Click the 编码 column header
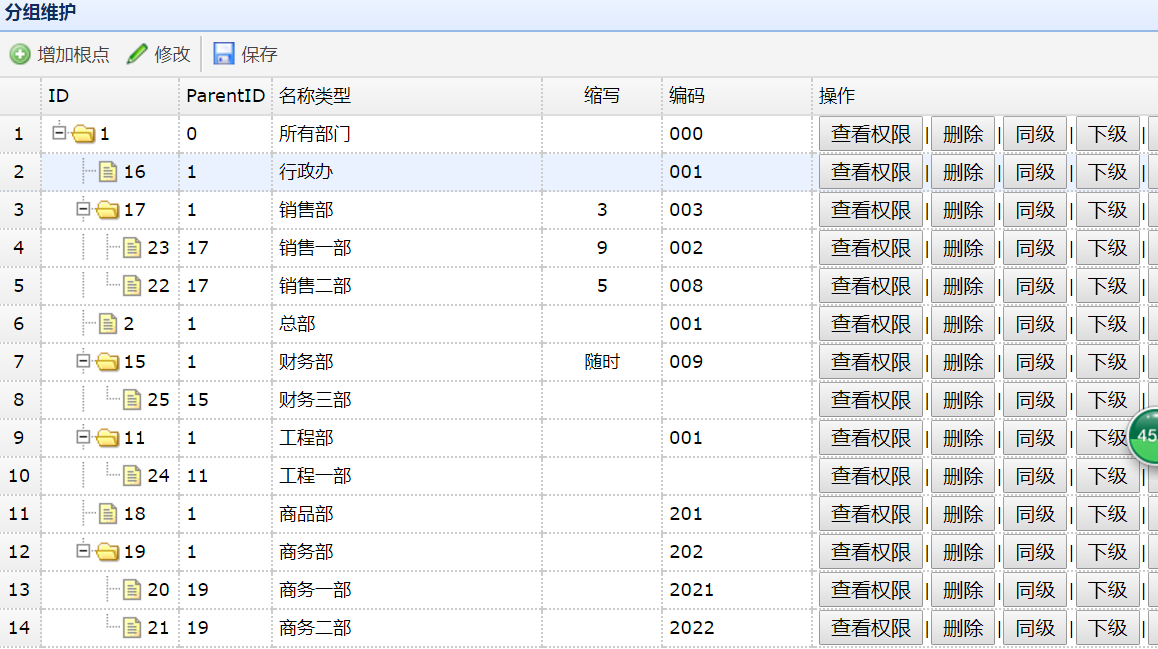The image size is (1158, 649). tap(687, 96)
